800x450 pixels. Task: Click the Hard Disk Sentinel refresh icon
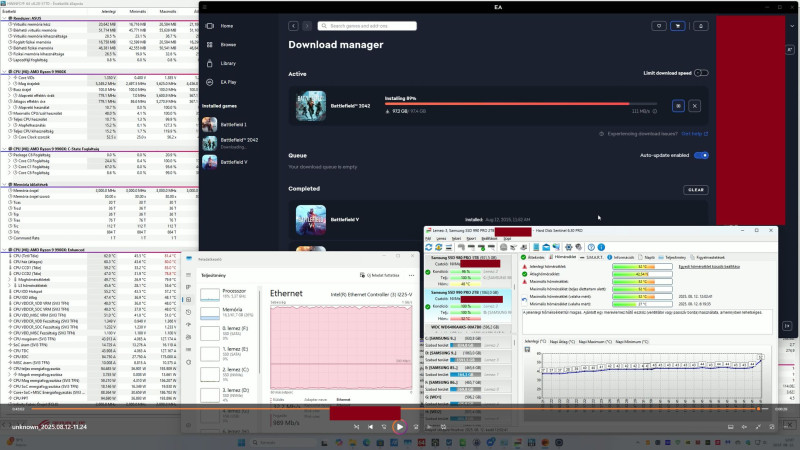tap(429, 247)
